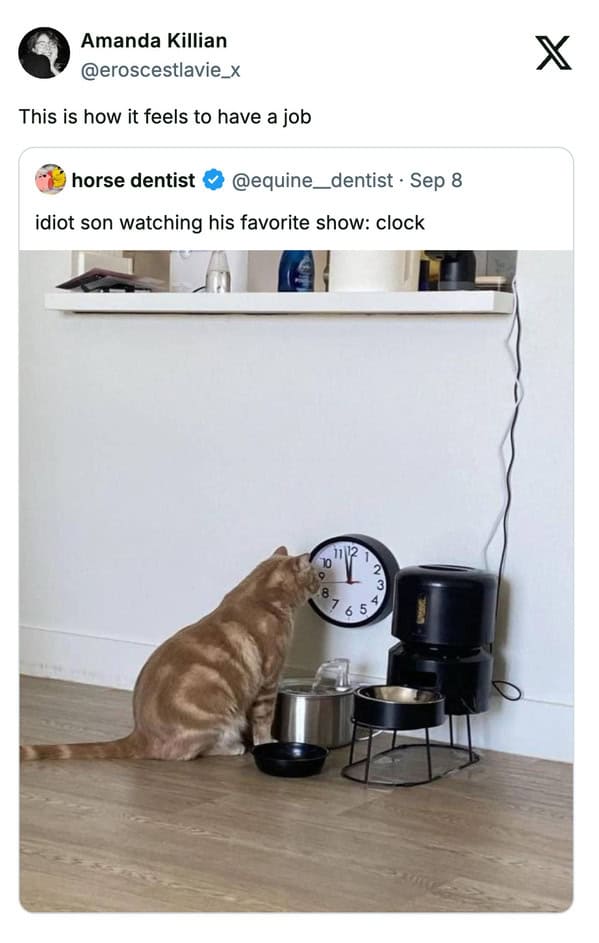The height and width of the screenshot is (943, 599).
Task: Click the black cable along the wall
Action: click(509, 481)
